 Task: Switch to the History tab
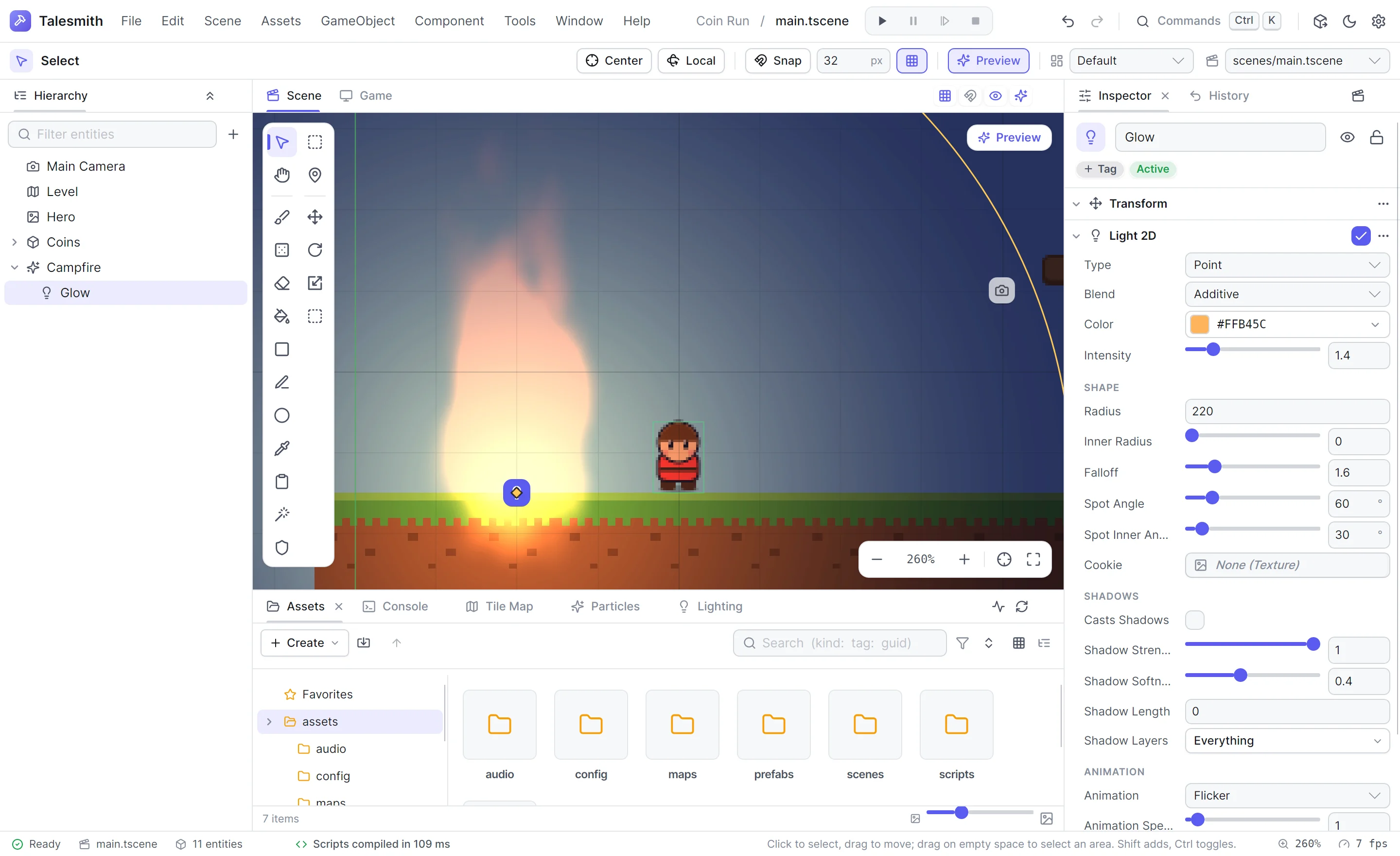click(1219, 95)
